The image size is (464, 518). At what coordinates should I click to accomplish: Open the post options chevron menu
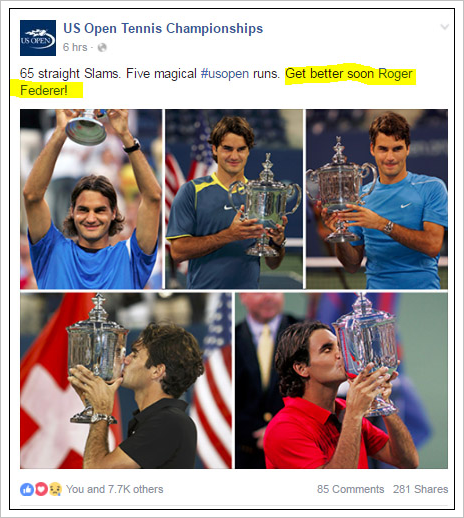[444, 27]
